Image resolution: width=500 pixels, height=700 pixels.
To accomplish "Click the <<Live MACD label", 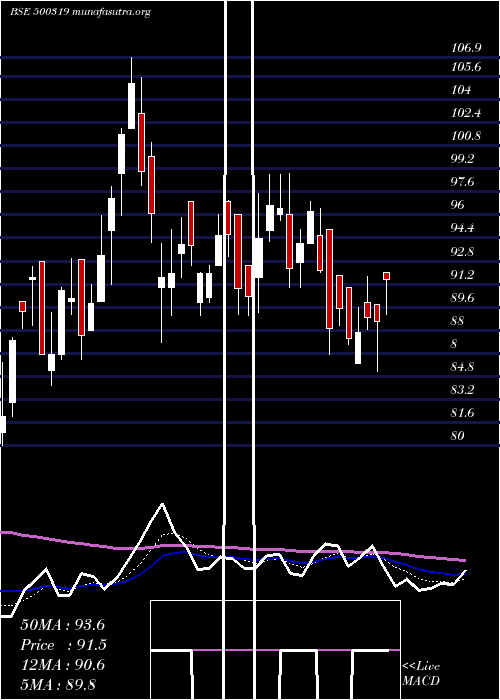I will coord(421,674).
